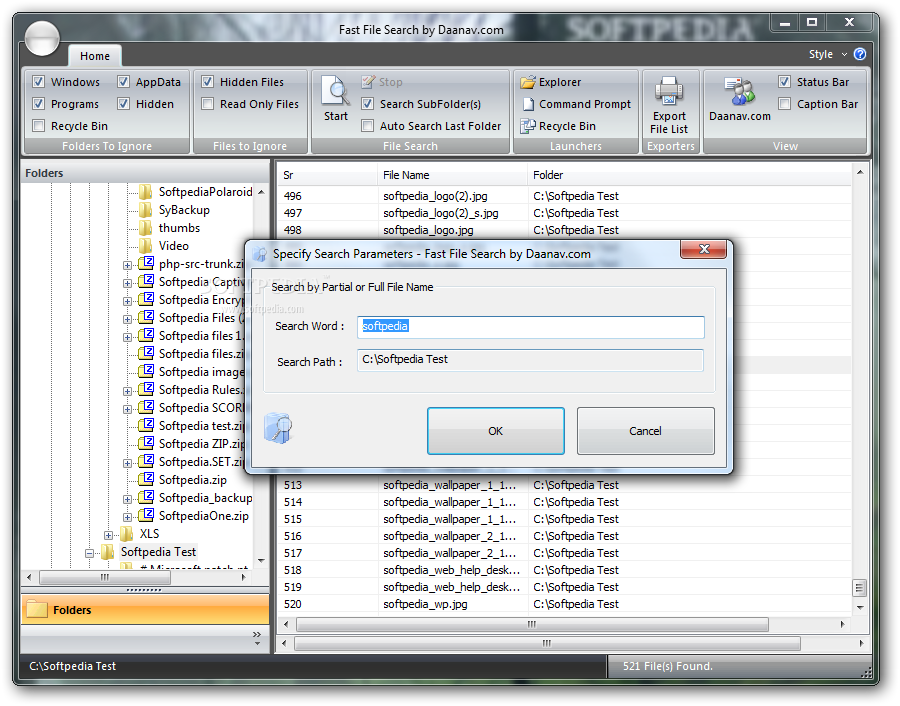Click the blue help question icon

pos(860,54)
